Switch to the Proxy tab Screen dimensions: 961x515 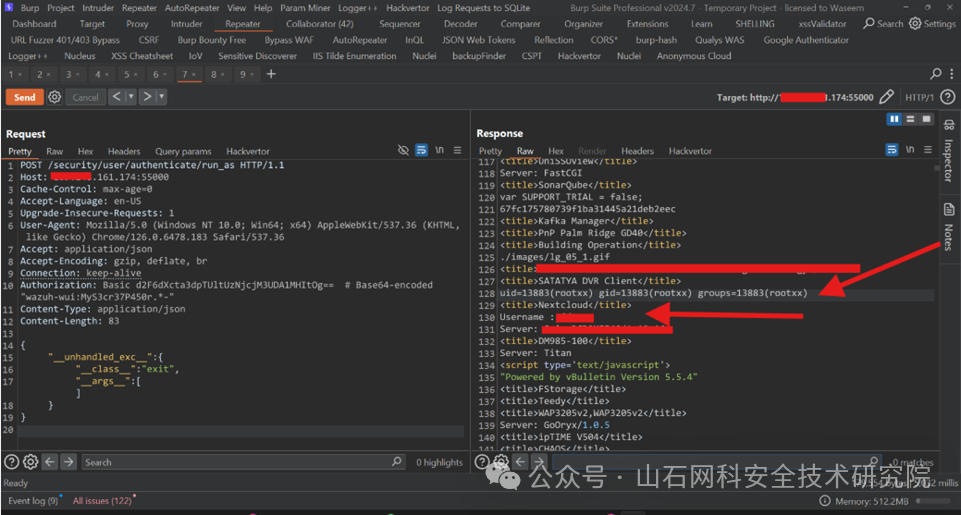pyautogui.click(x=137, y=24)
